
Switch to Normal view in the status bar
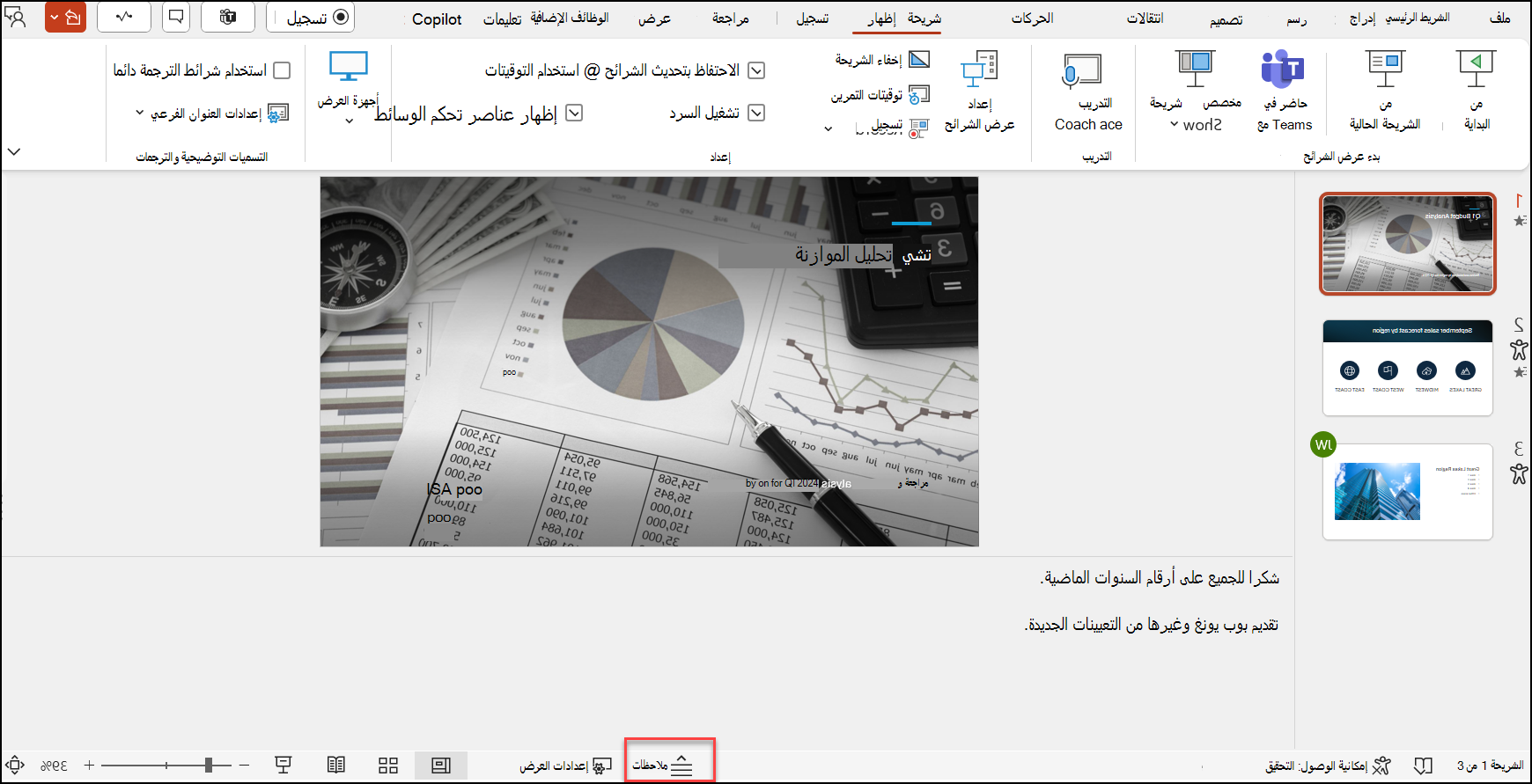point(441,766)
